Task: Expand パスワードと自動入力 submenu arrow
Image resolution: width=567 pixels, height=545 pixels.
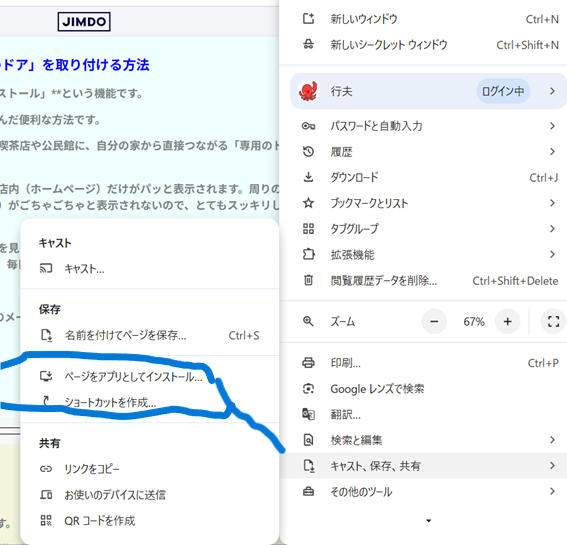Action: 552,126
